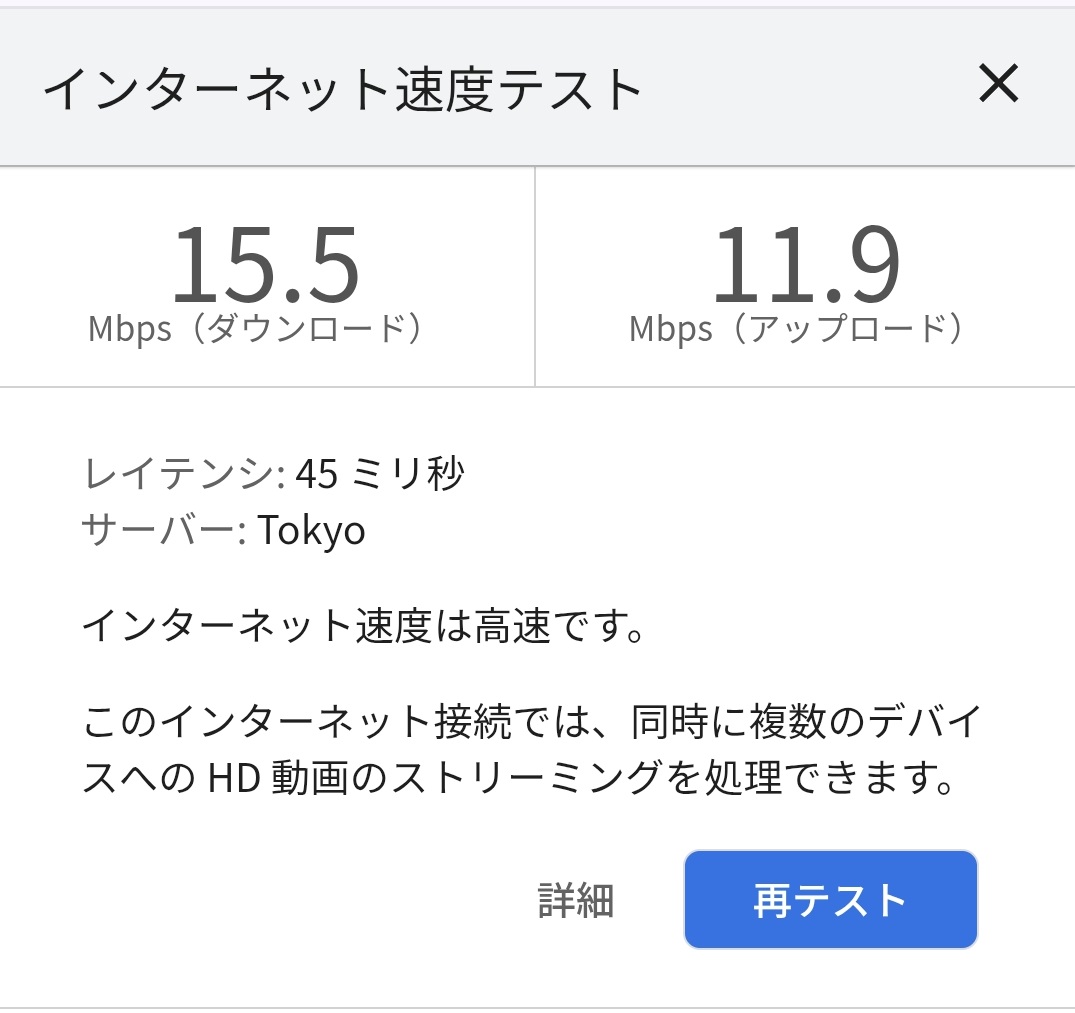
Task: Click the 15.5 download speed value
Action: (x=265, y=267)
